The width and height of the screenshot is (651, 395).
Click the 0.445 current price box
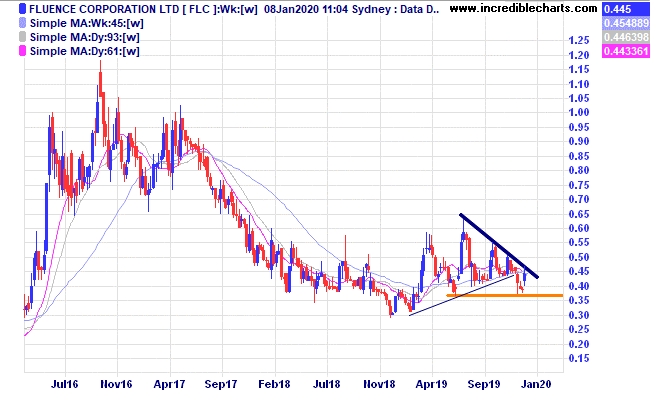tap(625, 9)
